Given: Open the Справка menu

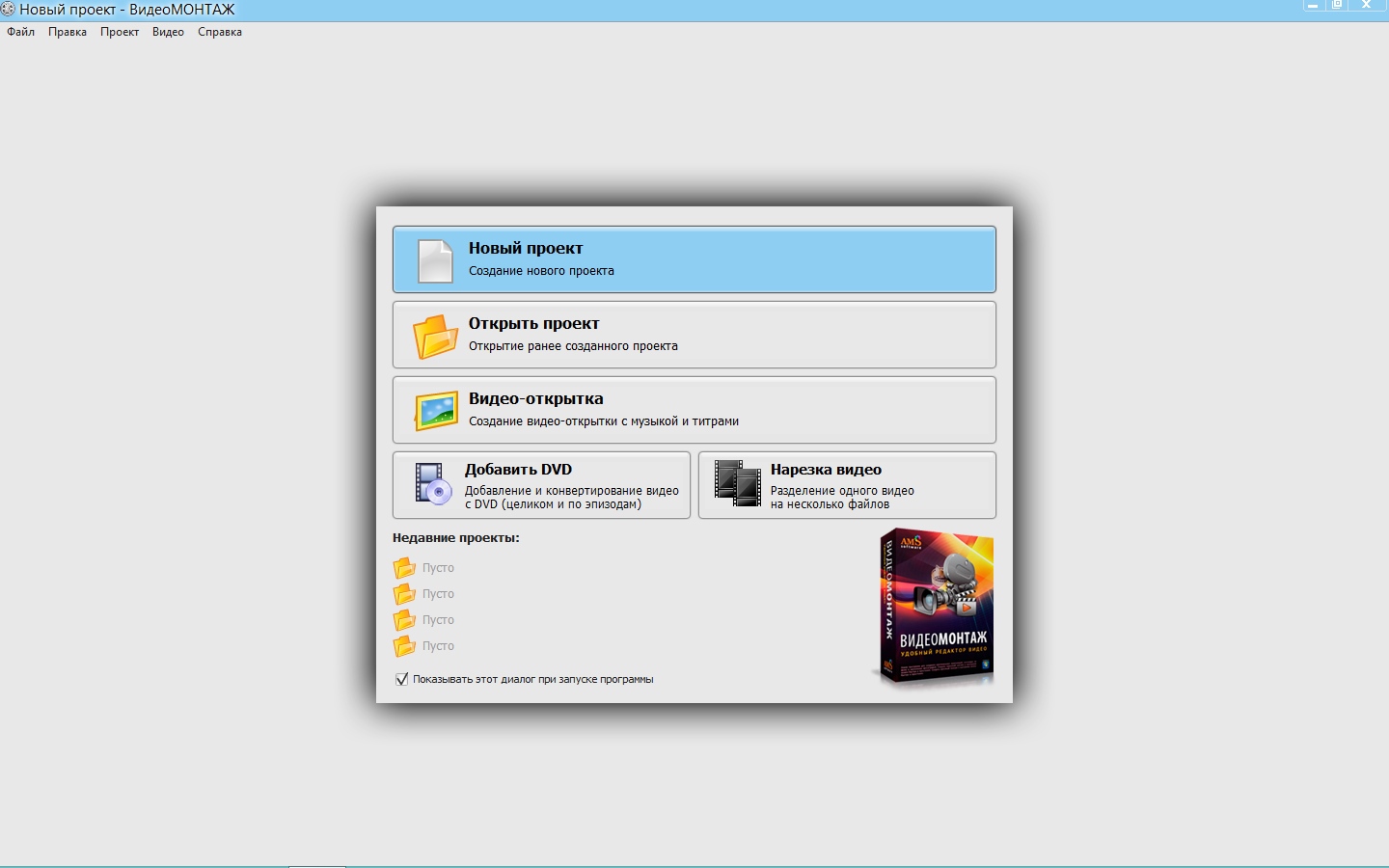Looking at the screenshot, I should click(220, 32).
